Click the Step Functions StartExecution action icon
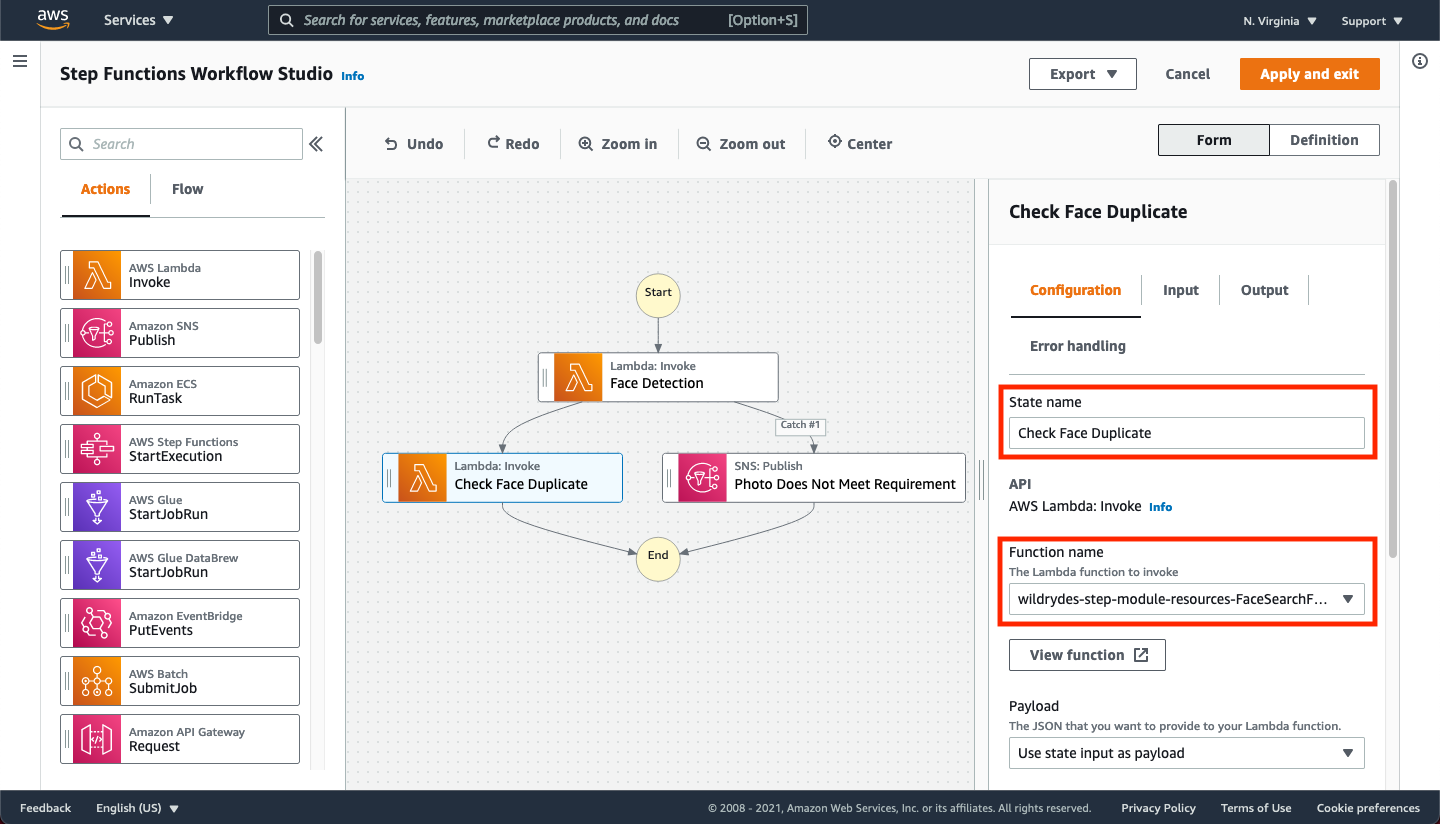This screenshot has width=1440, height=824. 97,449
